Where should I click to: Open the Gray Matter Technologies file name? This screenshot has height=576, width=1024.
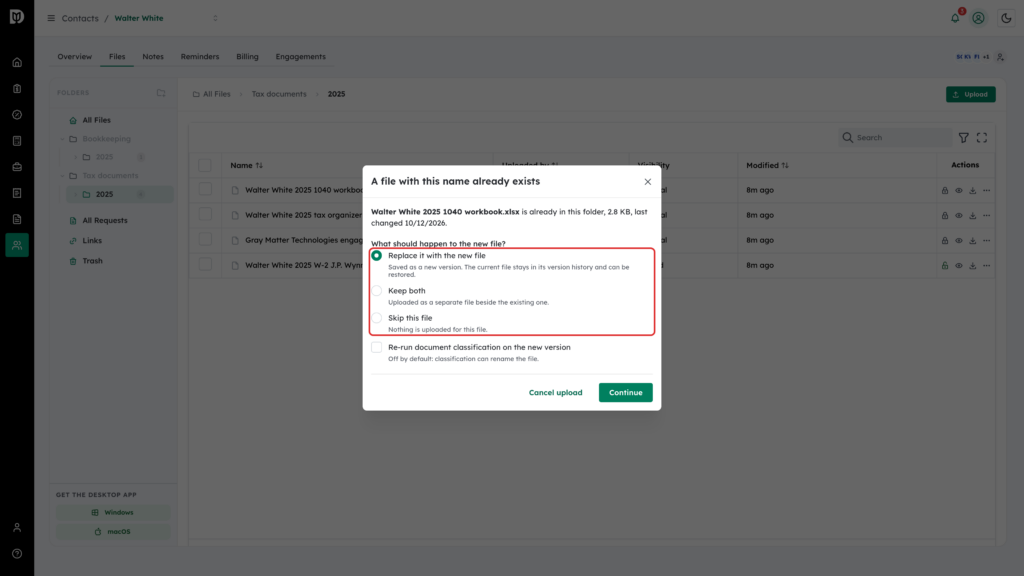click(304, 240)
